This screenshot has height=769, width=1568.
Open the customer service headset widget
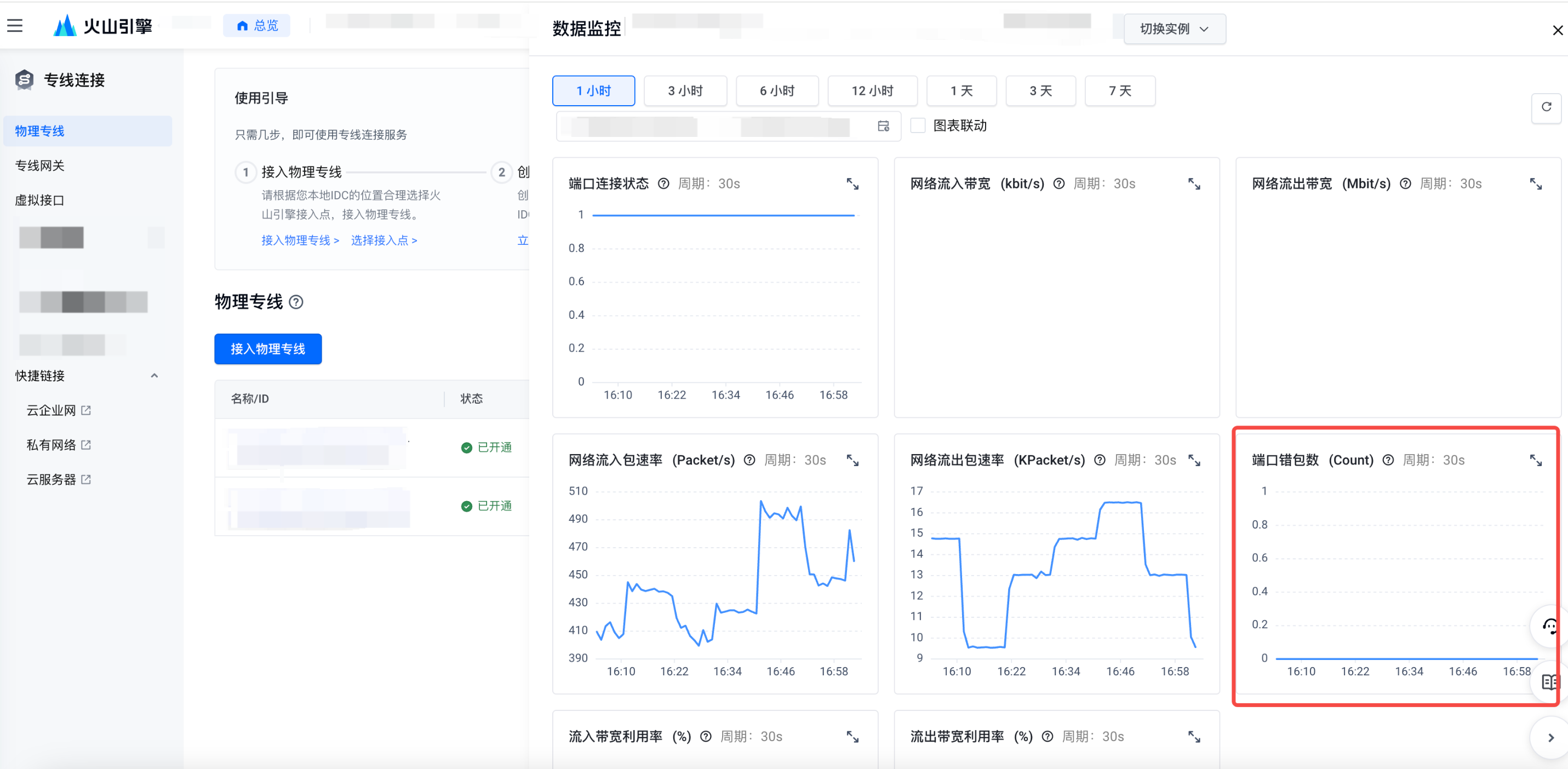pos(1549,627)
